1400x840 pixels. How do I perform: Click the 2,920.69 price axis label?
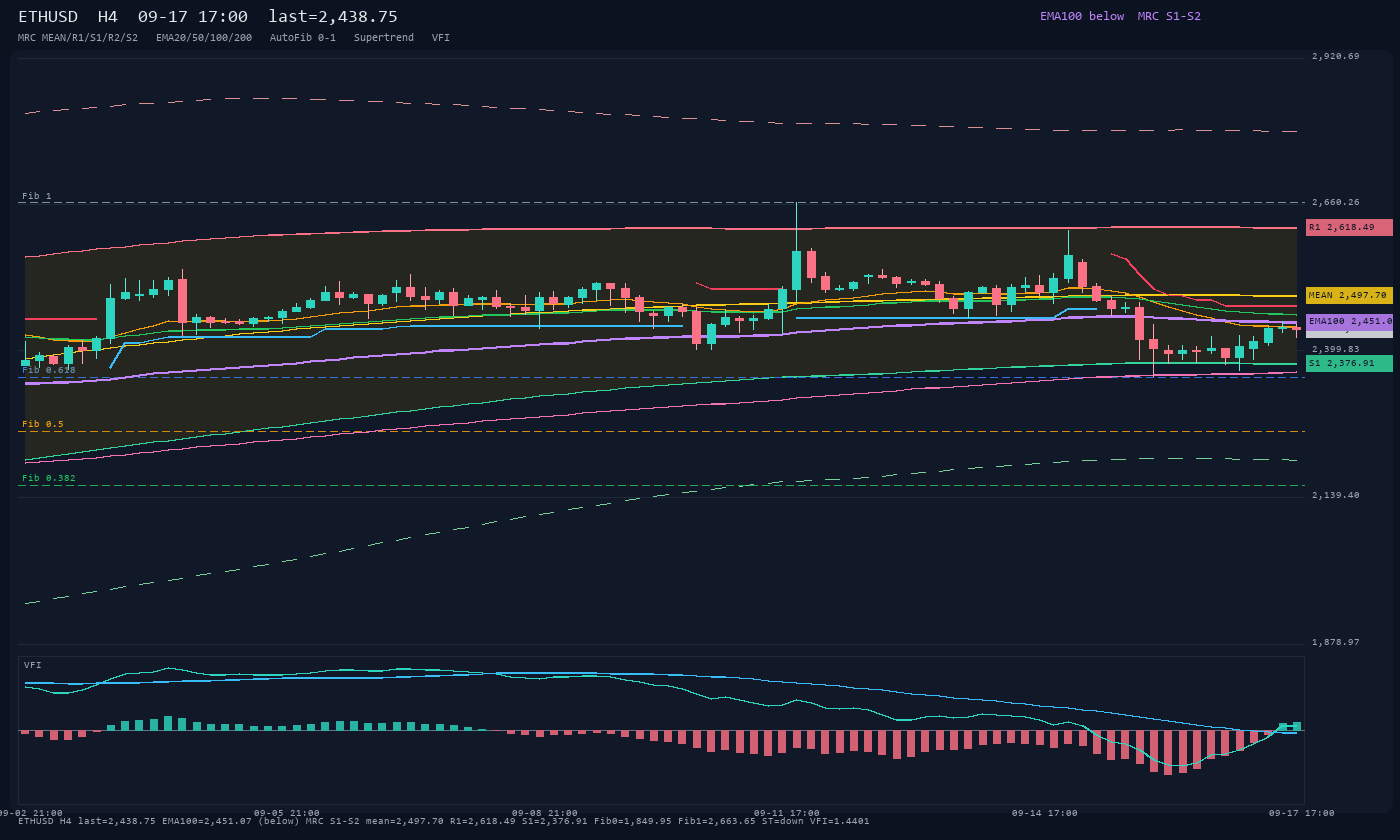[1336, 56]
